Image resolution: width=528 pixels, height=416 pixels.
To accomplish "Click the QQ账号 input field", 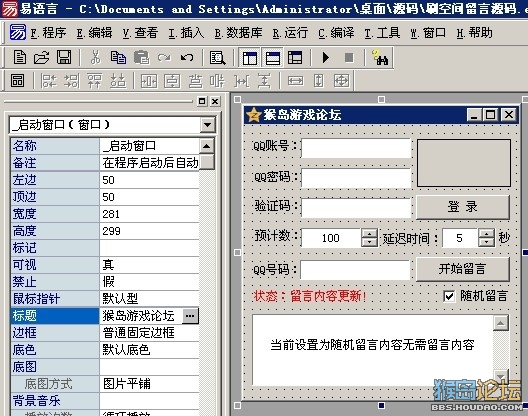I will click(x=356, y=148).
